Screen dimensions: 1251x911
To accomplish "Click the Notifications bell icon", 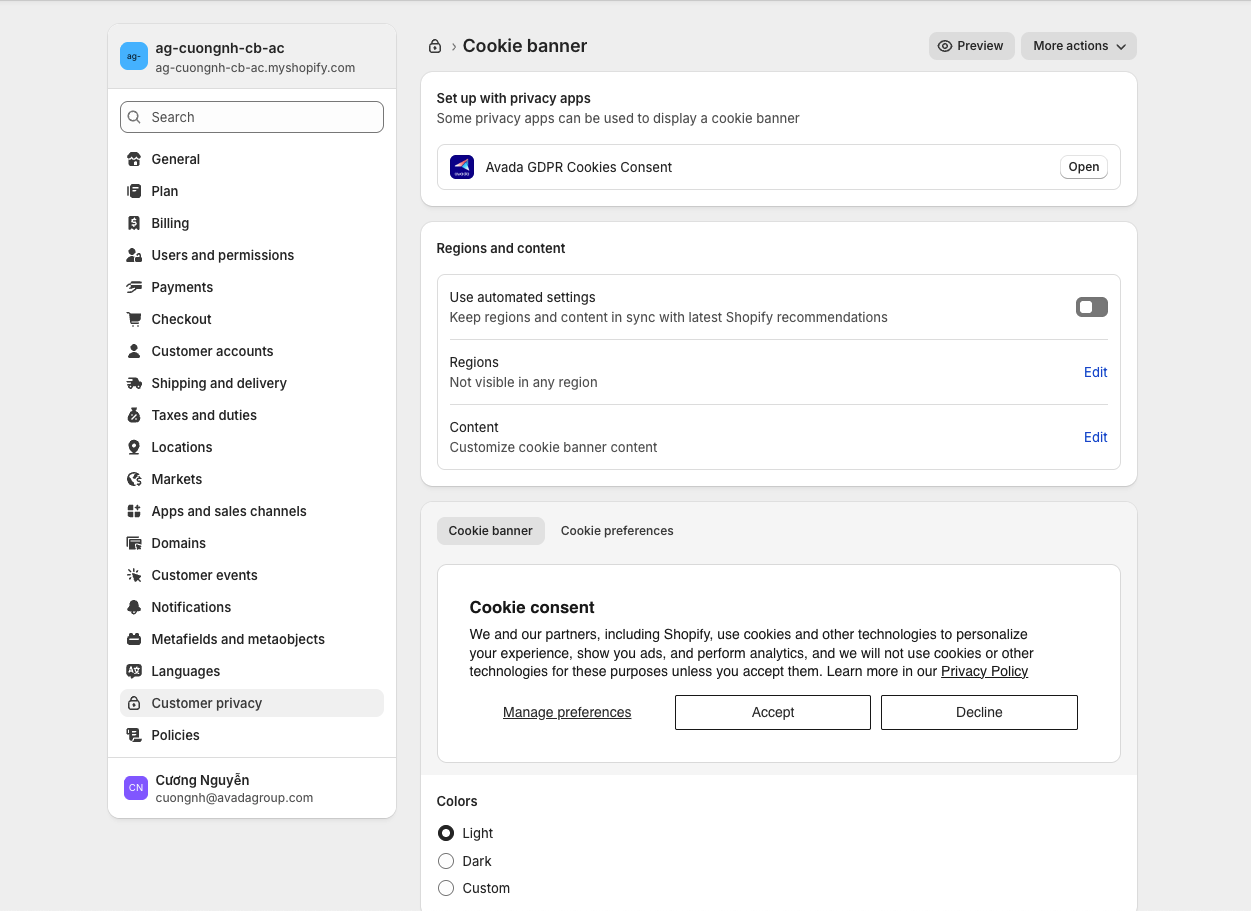I will click(x=134, y=607).
